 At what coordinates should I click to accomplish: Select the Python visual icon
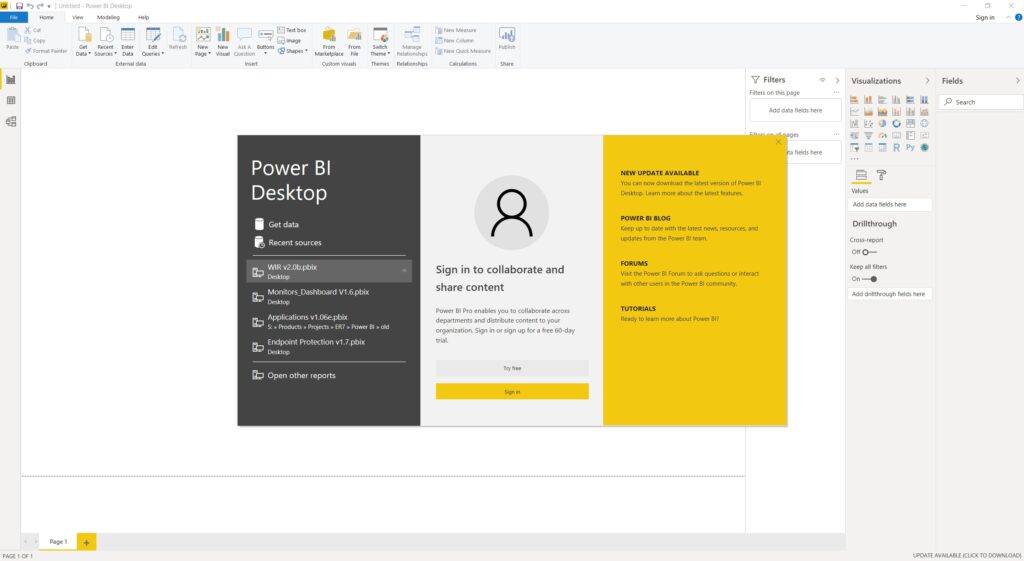tap(910, 147)
